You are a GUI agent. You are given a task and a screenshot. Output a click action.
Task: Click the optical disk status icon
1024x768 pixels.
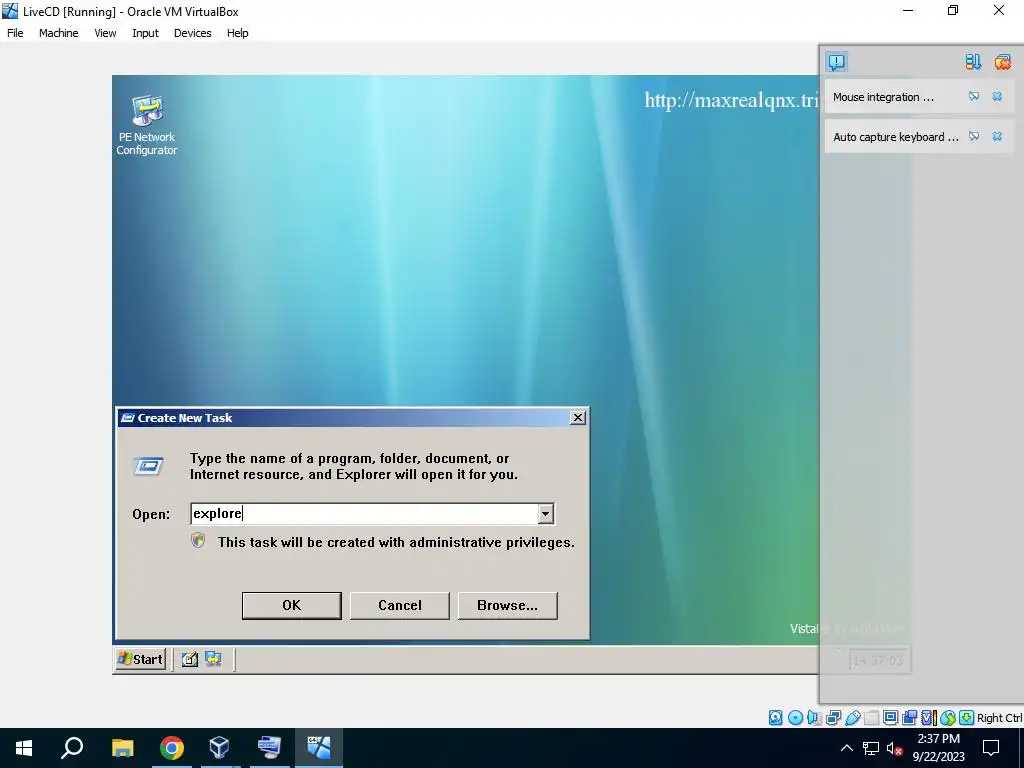click(795, 718)
